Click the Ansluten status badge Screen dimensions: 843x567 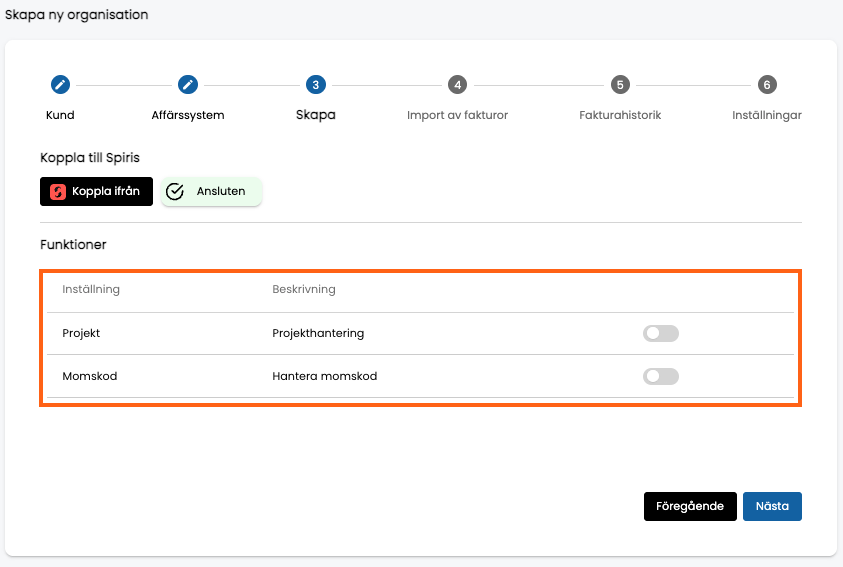point(211,191)
